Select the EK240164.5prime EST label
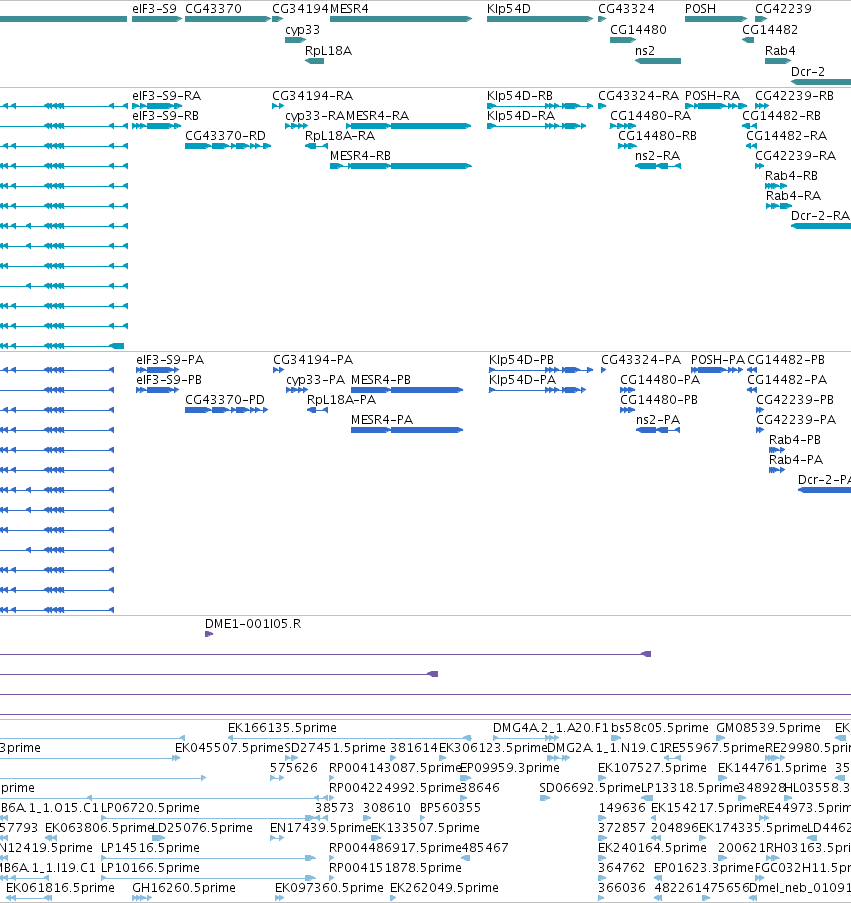The height and width of the screenshot is (903, 851). pos(652,848)
